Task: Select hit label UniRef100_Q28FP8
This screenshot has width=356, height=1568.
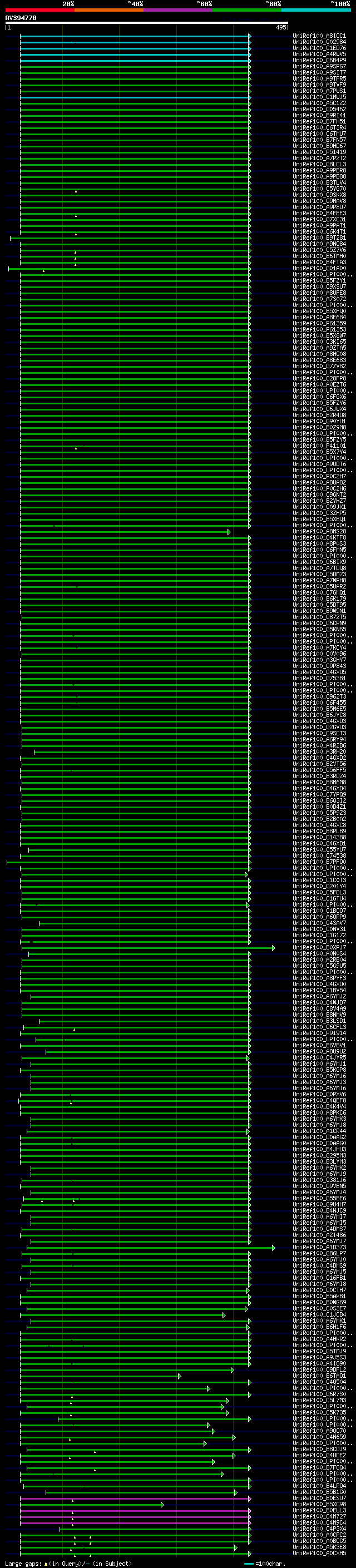Action: click(x=319, y=379)
